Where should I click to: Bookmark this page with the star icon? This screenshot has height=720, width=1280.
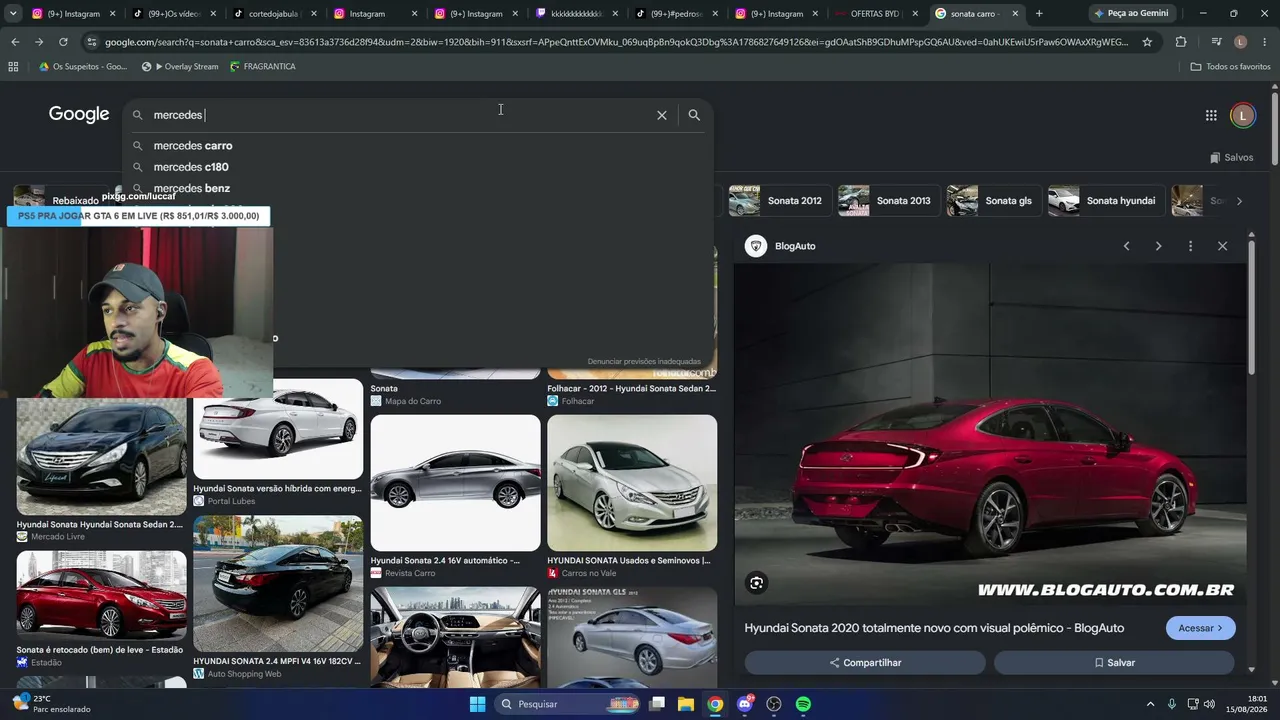(1147, 42)
